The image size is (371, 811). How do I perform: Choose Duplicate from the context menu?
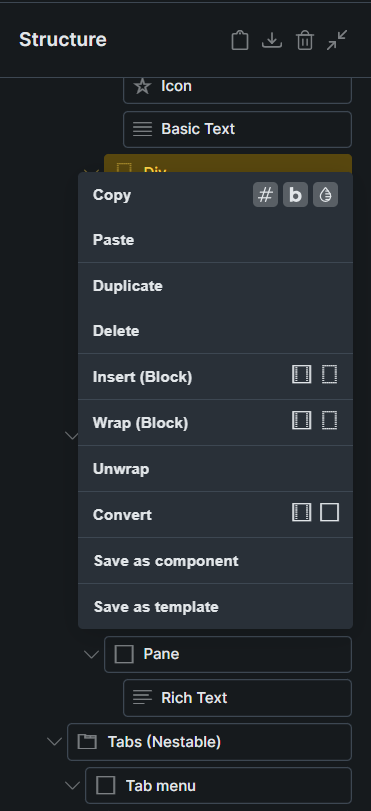tap(215, 286)
